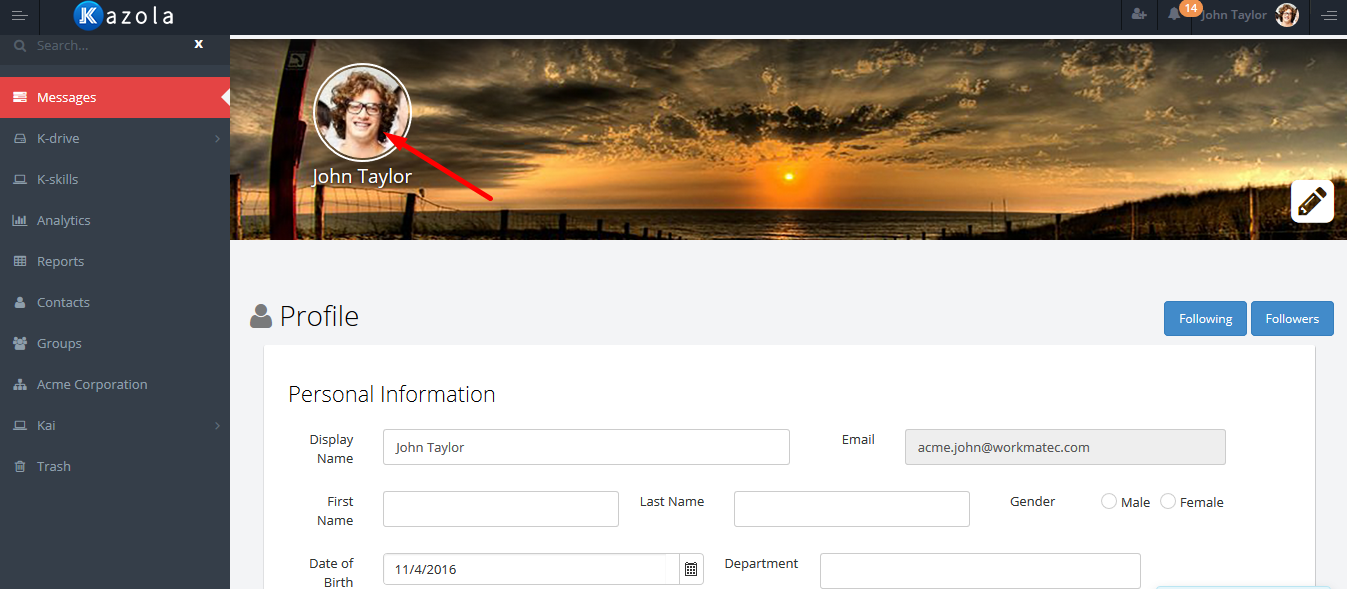The width and height of the screenshot is (1347, 589).
Task: Open the right-side panel menu icon
Action: click(x=1328, y=15)
